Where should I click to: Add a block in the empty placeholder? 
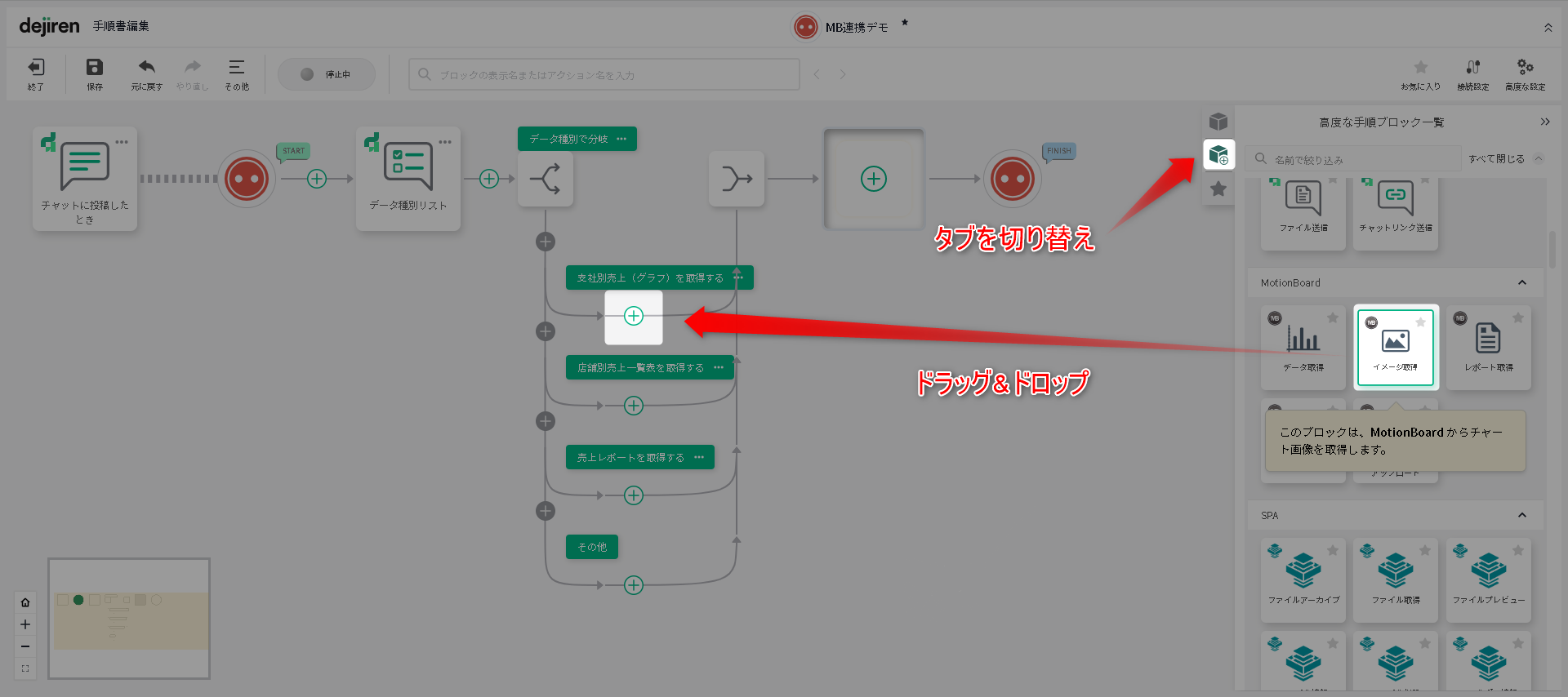(874, 179)
